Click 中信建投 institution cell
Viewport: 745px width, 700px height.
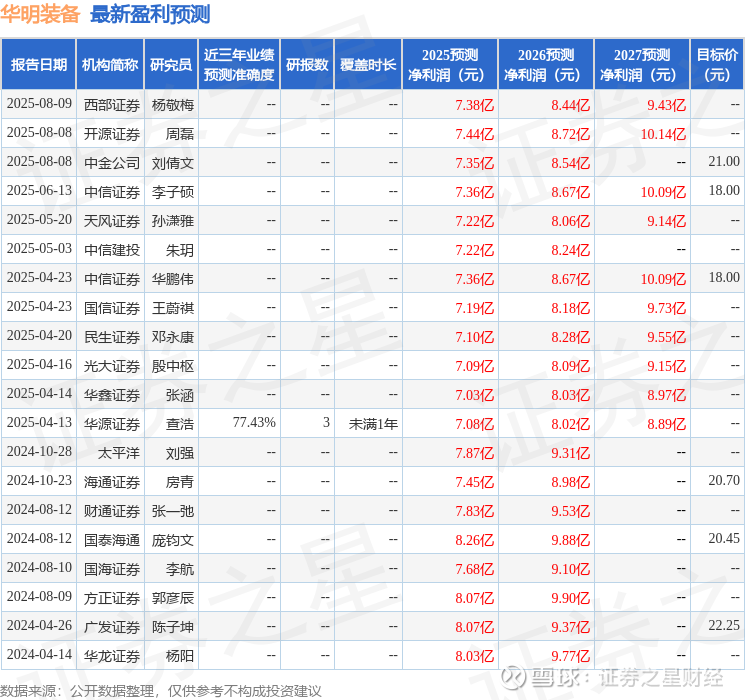coord(112,250)
